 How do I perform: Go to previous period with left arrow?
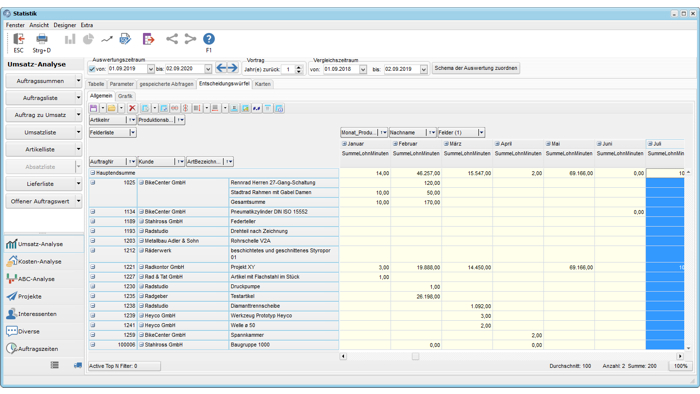[221, 68]
